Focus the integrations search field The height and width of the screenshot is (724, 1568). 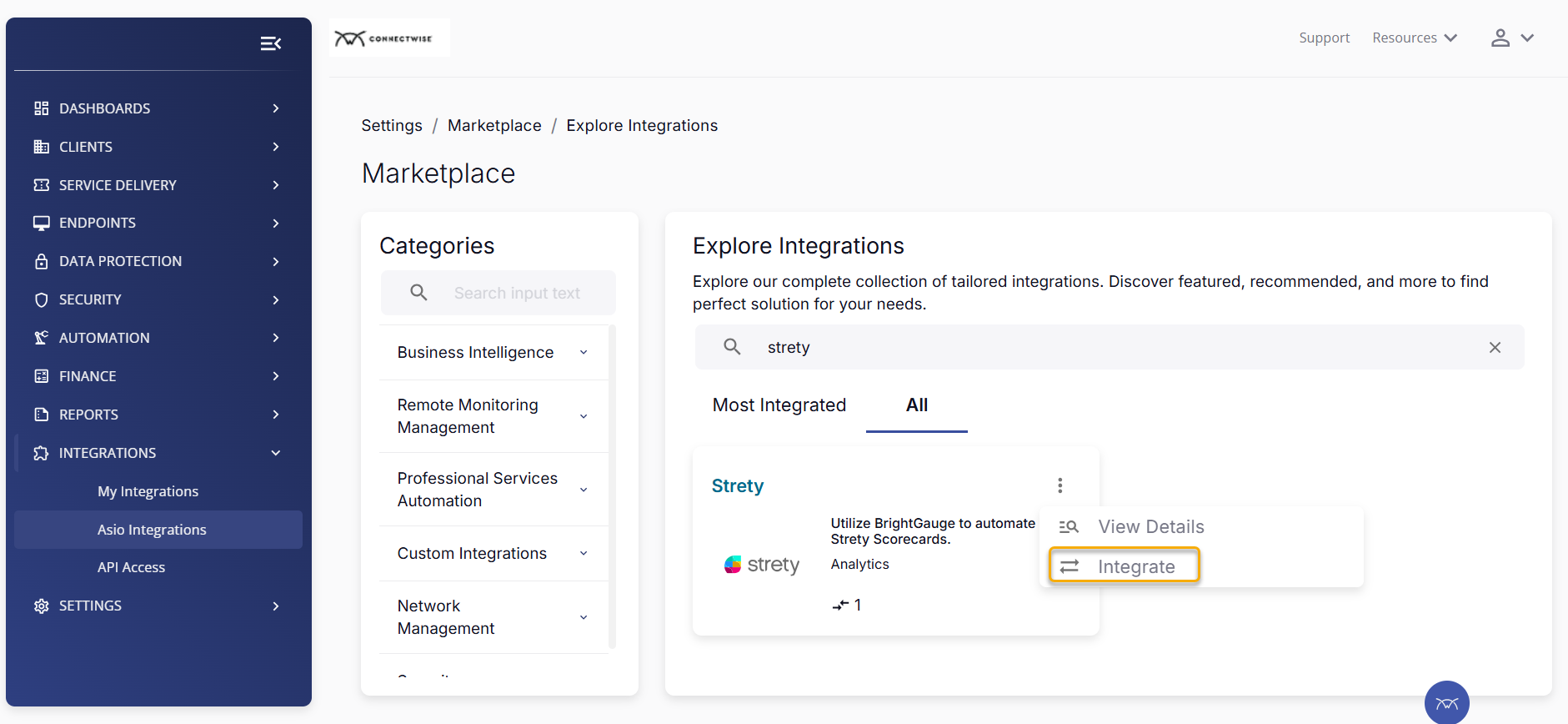coord(1110,347)
